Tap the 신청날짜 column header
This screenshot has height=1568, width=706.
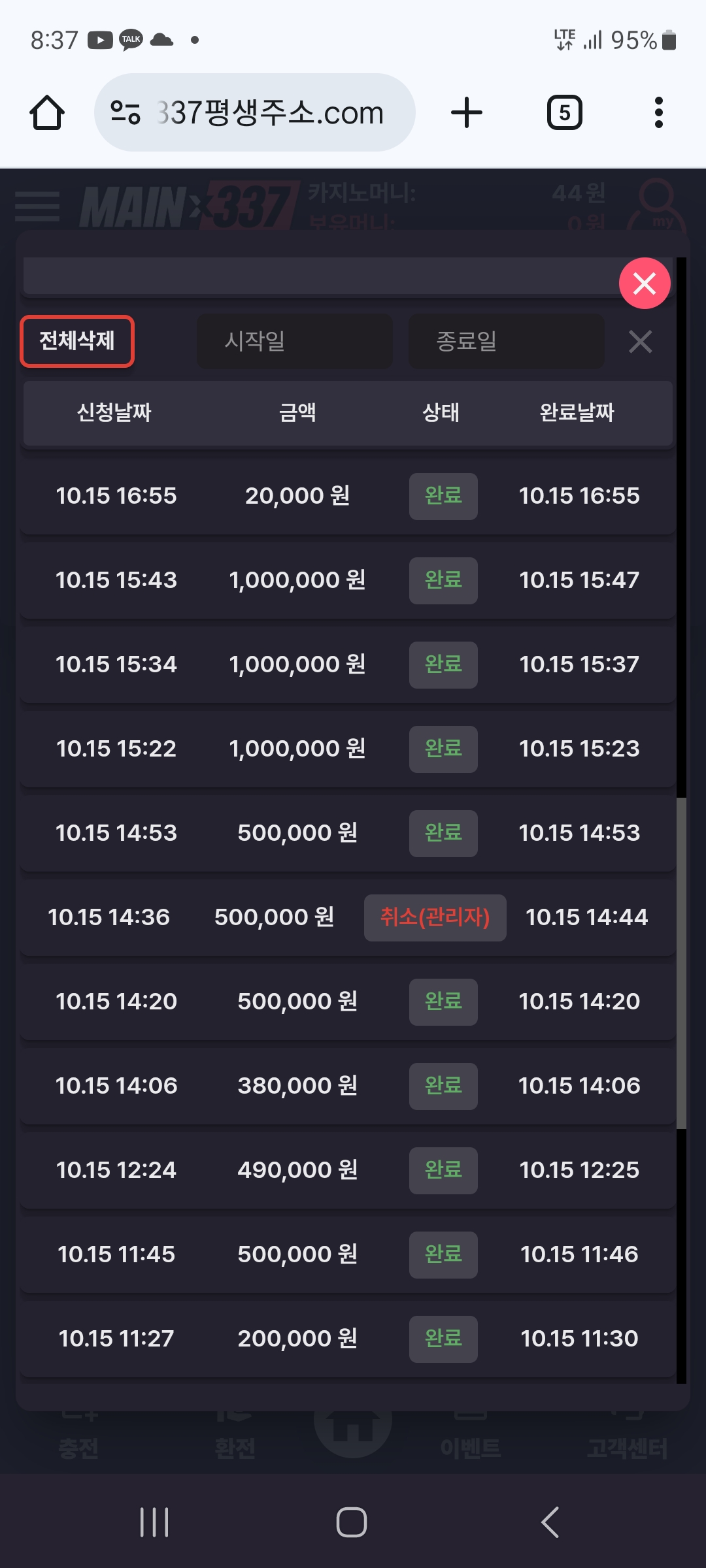tap(114, 413)
